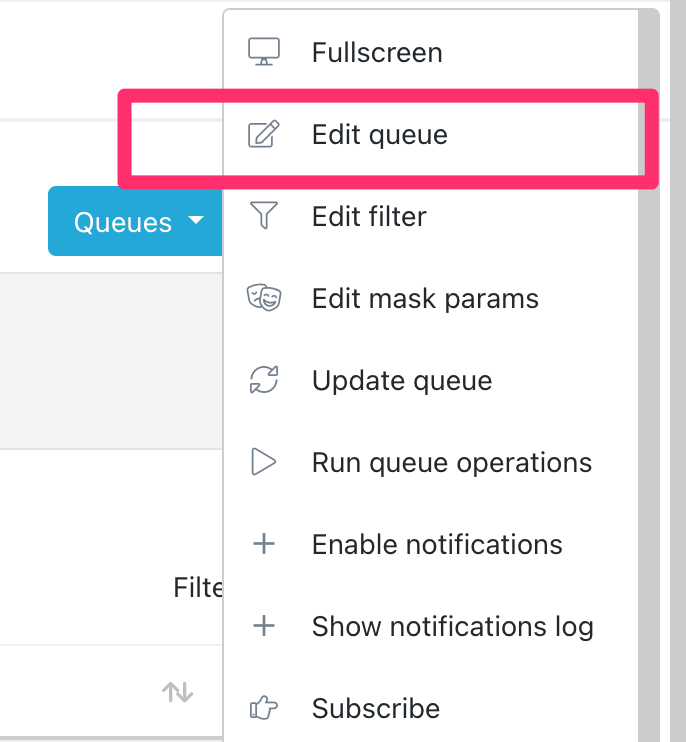Screen dimensions: 686x742
Task: Click the Run queue operations play icon
Action: [x=264, y=462]
